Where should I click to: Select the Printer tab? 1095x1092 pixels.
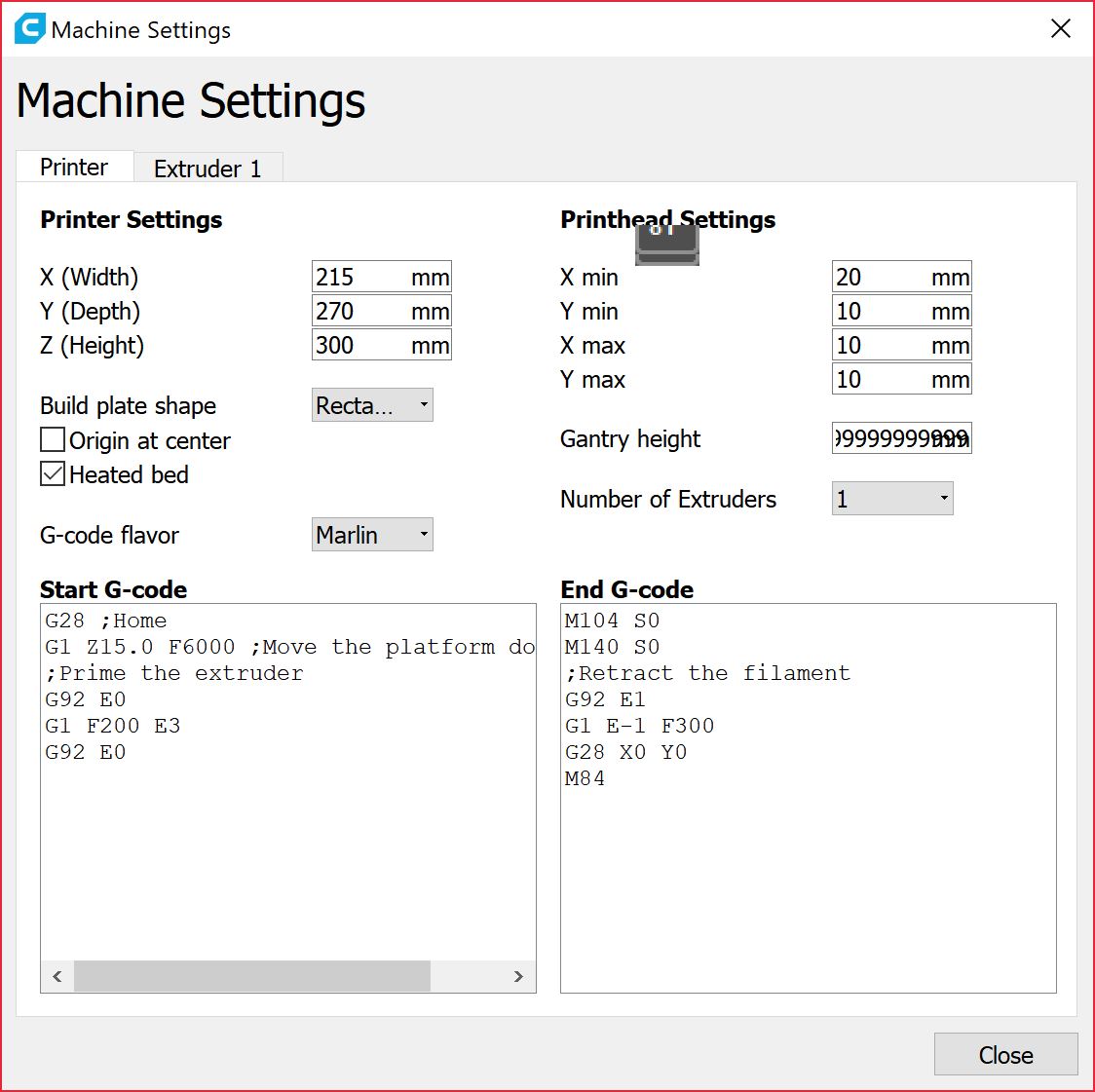74,168
